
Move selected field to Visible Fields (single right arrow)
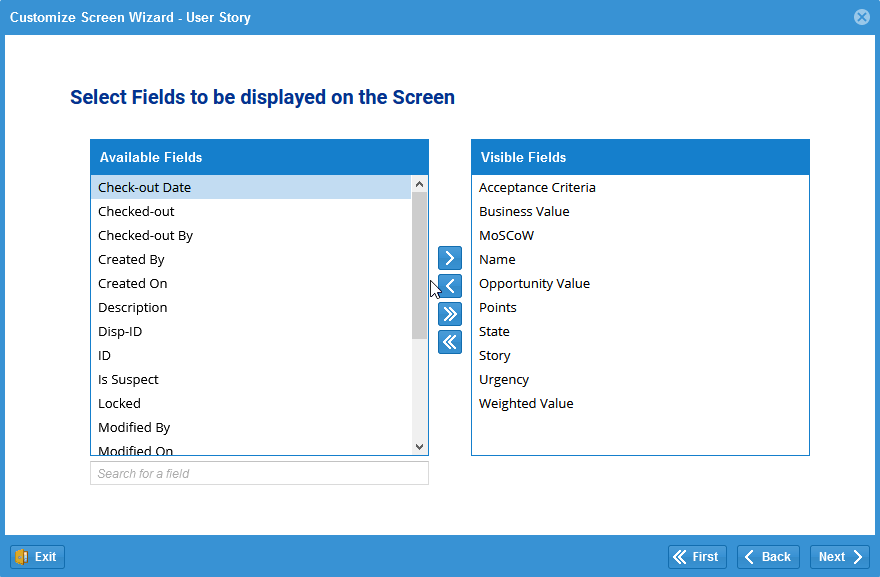click(450, 258)
